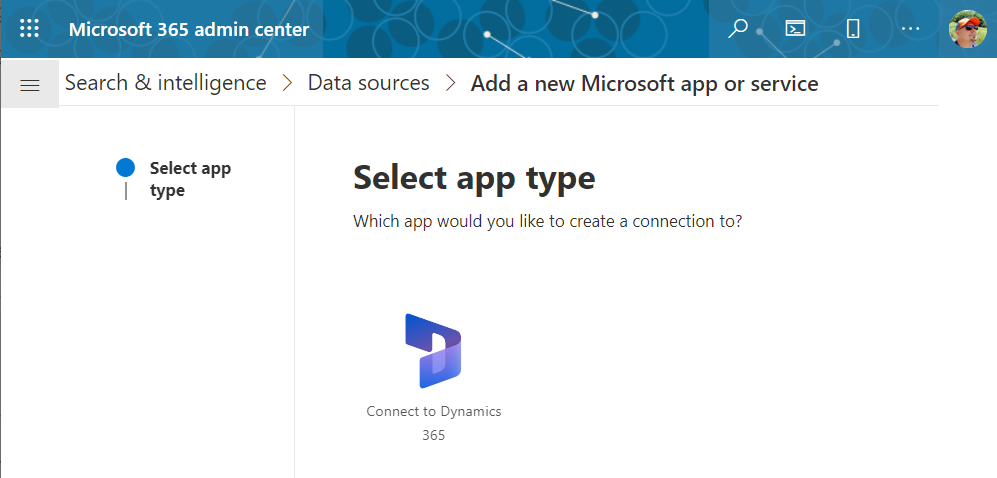The image size is (997, 478).
Task: Click the 'Connect to Dynamics 365' label
Action: coord(434,423)
